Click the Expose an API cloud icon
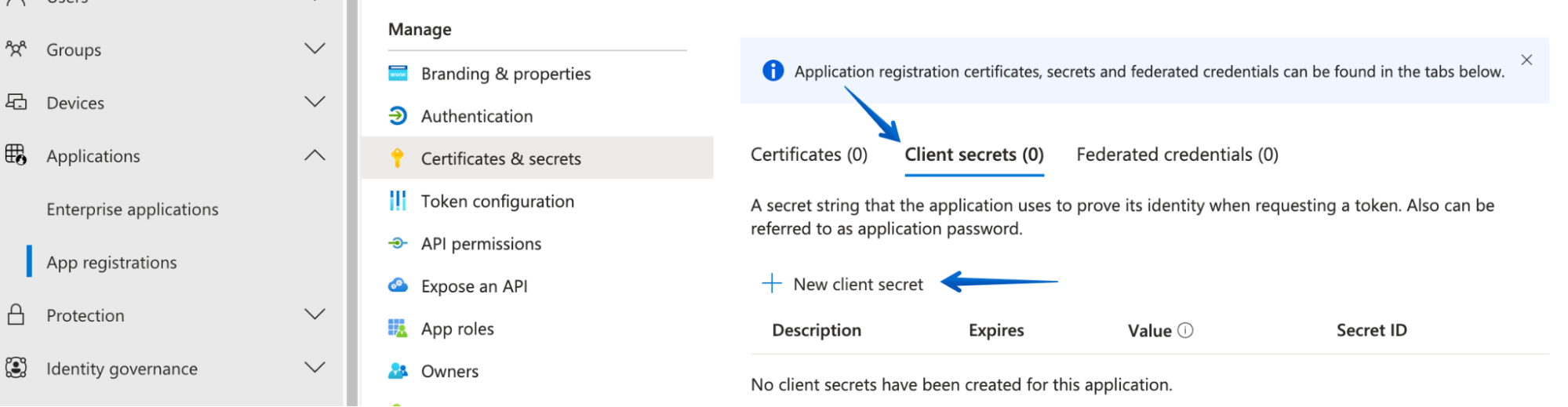 coord(398,285)
